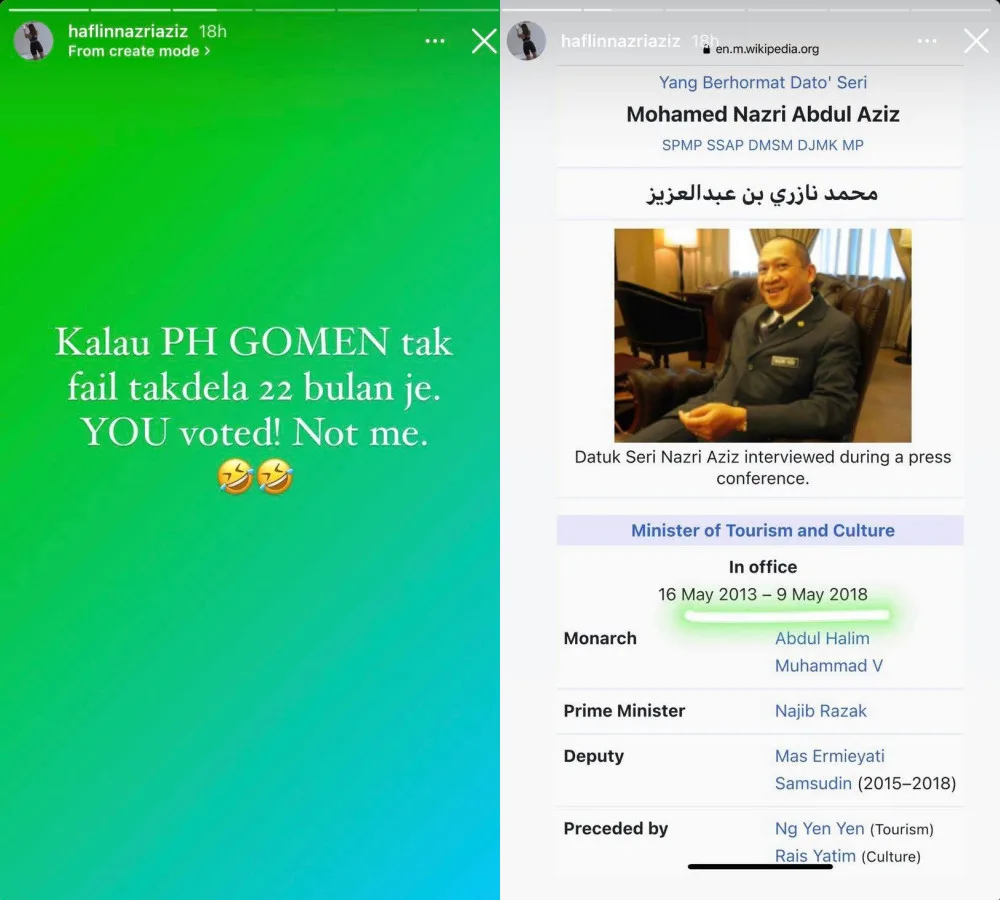Screen dimensions: 1000x900
Task: Open haflinnazriaziz username on right story
Action: point(621,41)
